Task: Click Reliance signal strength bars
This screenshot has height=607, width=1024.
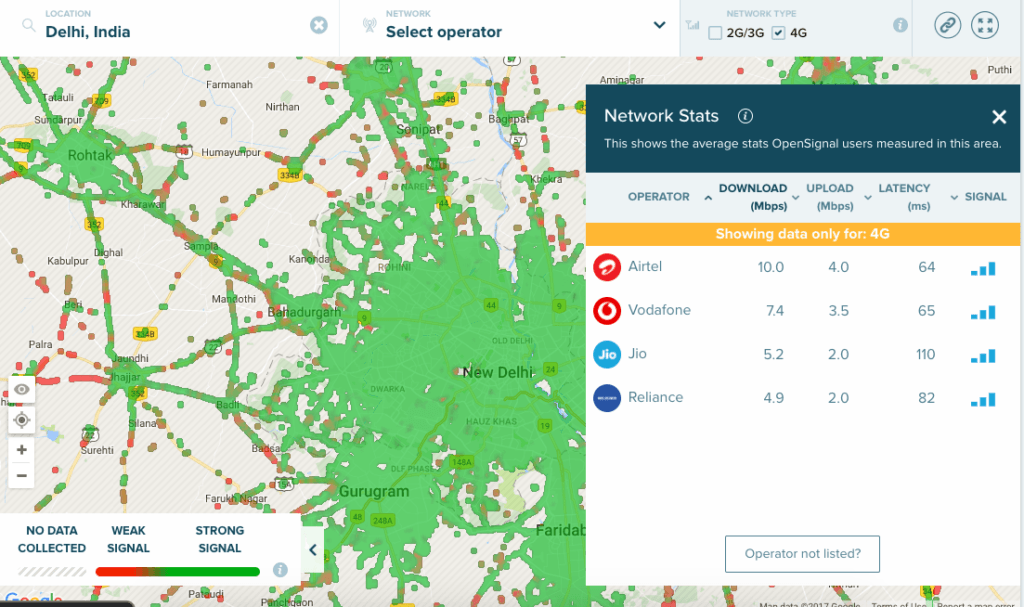Action: (983, 399)
